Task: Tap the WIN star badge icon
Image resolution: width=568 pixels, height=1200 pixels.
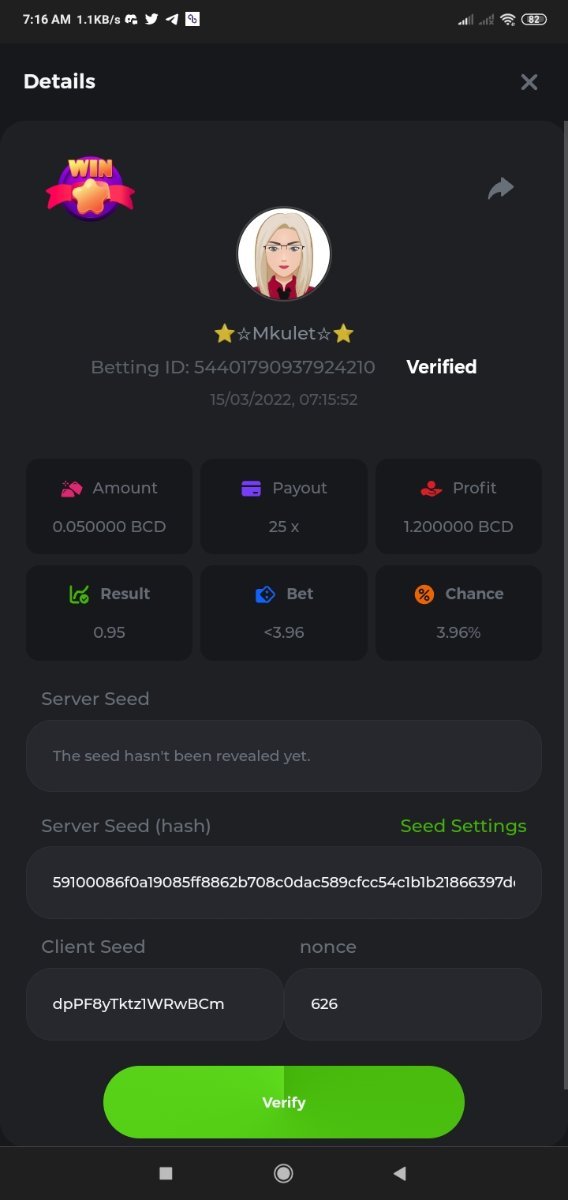Action: pyautogui.click(x=90, y=187)
